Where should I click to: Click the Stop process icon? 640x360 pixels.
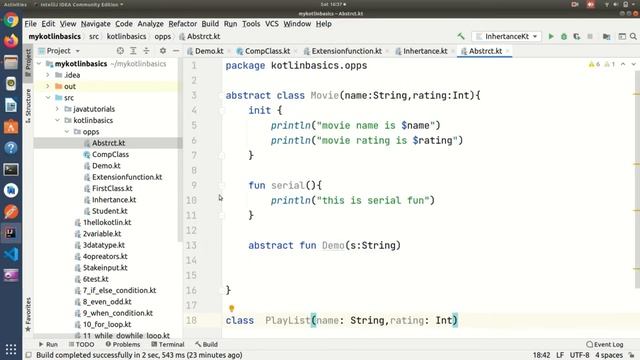(590, 36)
